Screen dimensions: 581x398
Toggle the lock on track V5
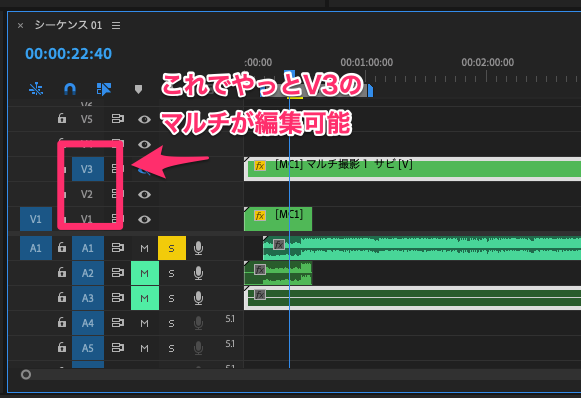click(62, 119)
